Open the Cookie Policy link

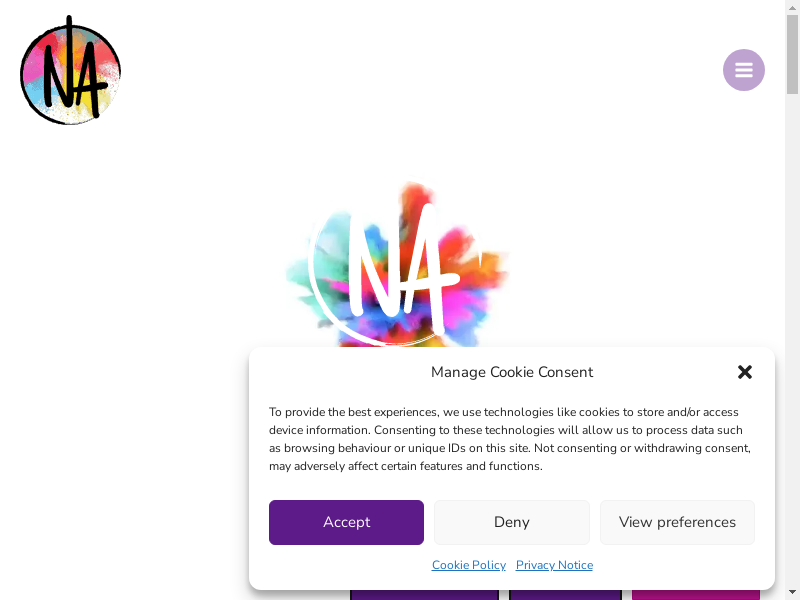tap(469, 565)
